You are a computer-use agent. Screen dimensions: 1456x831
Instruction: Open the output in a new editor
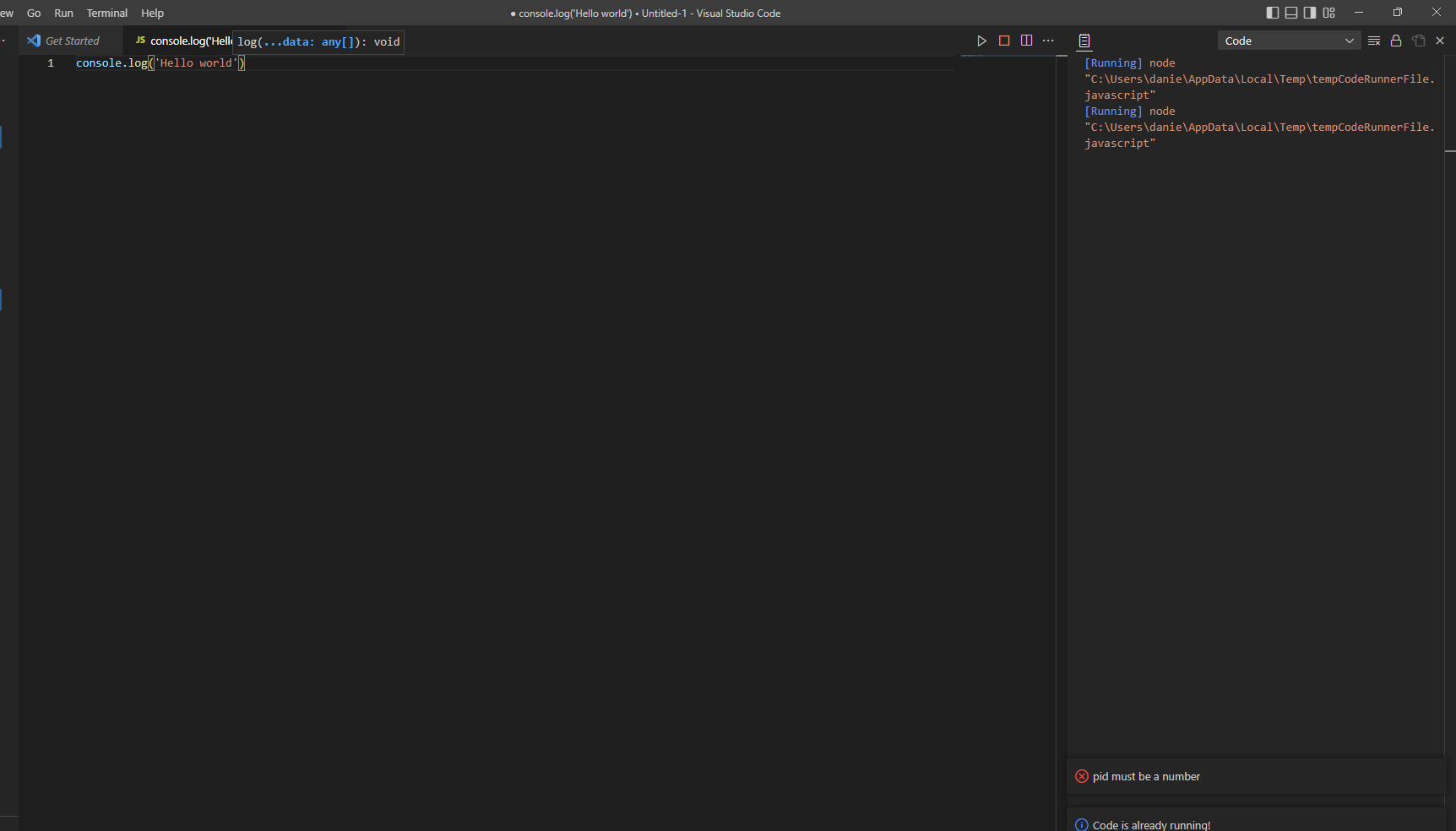pos(1418,40)
